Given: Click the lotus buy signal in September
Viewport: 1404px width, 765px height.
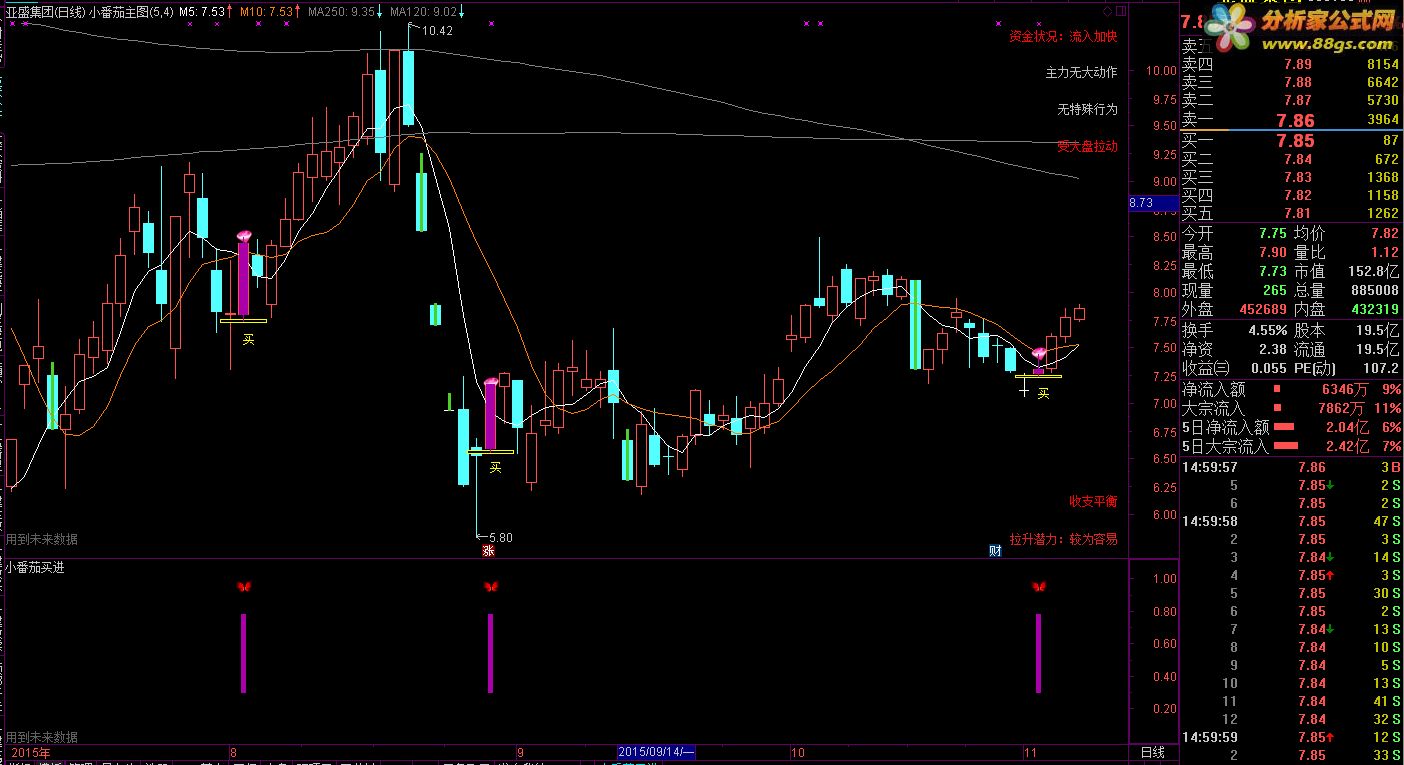Looking at the screenshot, I should pyautogui.click(x=491, y=383).
